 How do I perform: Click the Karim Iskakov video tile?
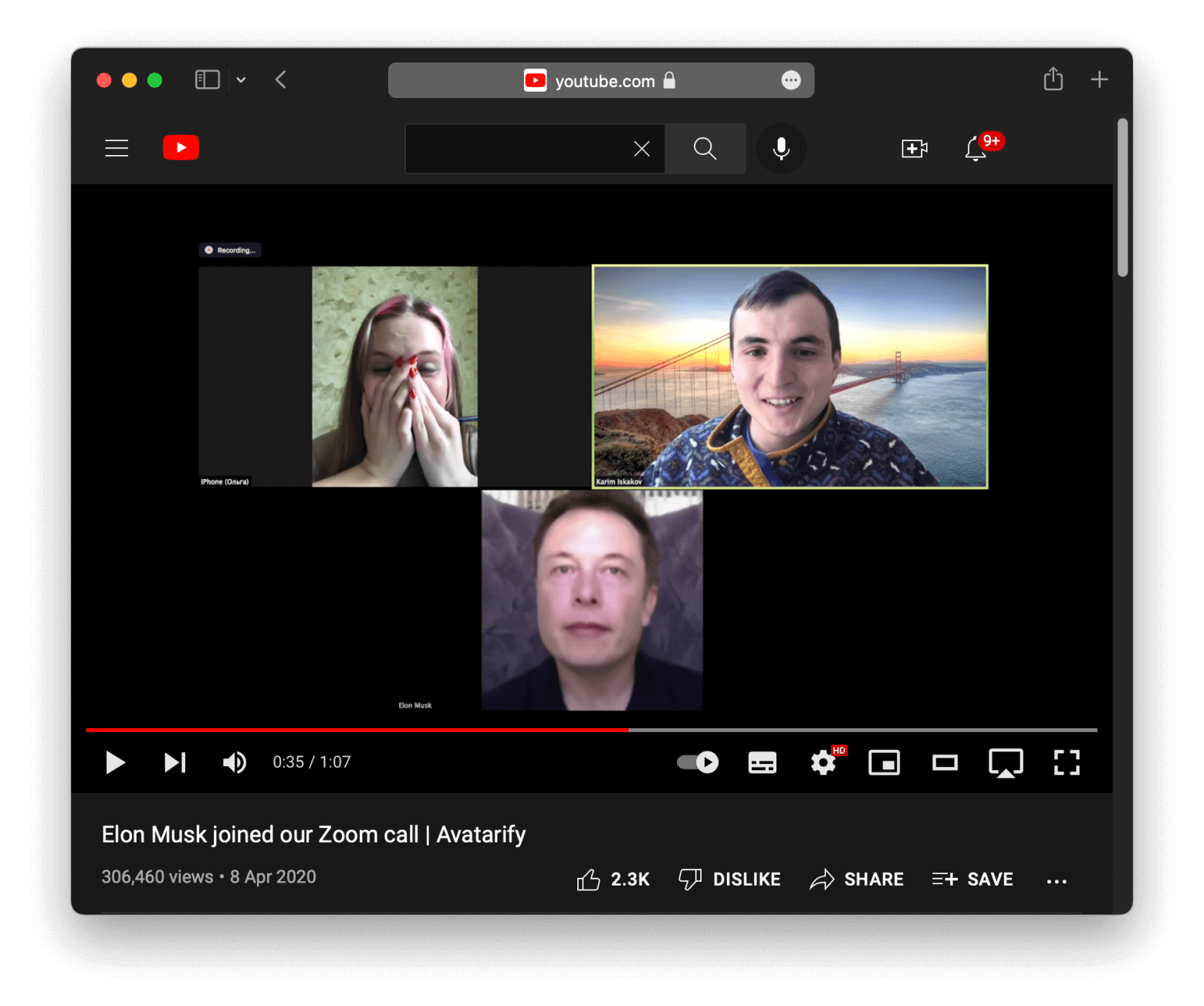coord(790,376)
